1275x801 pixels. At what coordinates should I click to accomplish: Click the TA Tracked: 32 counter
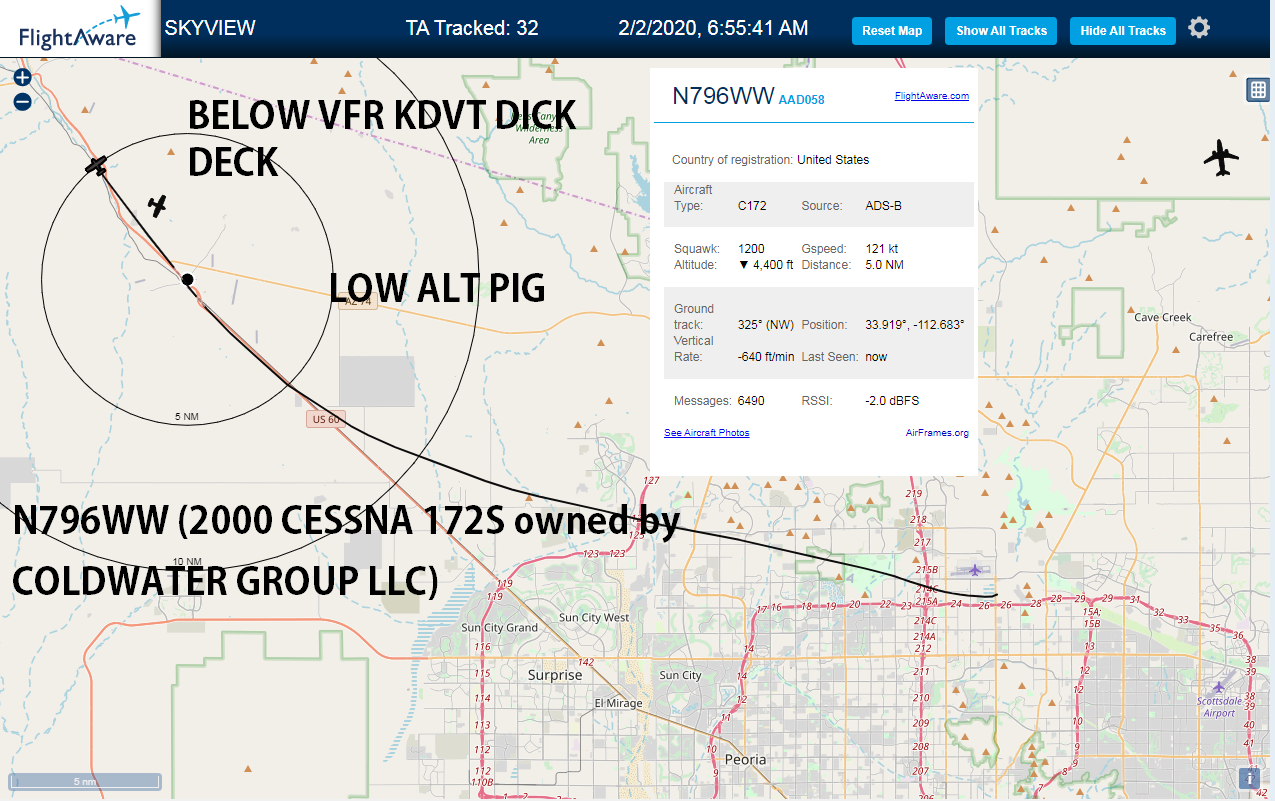point(472,28)
